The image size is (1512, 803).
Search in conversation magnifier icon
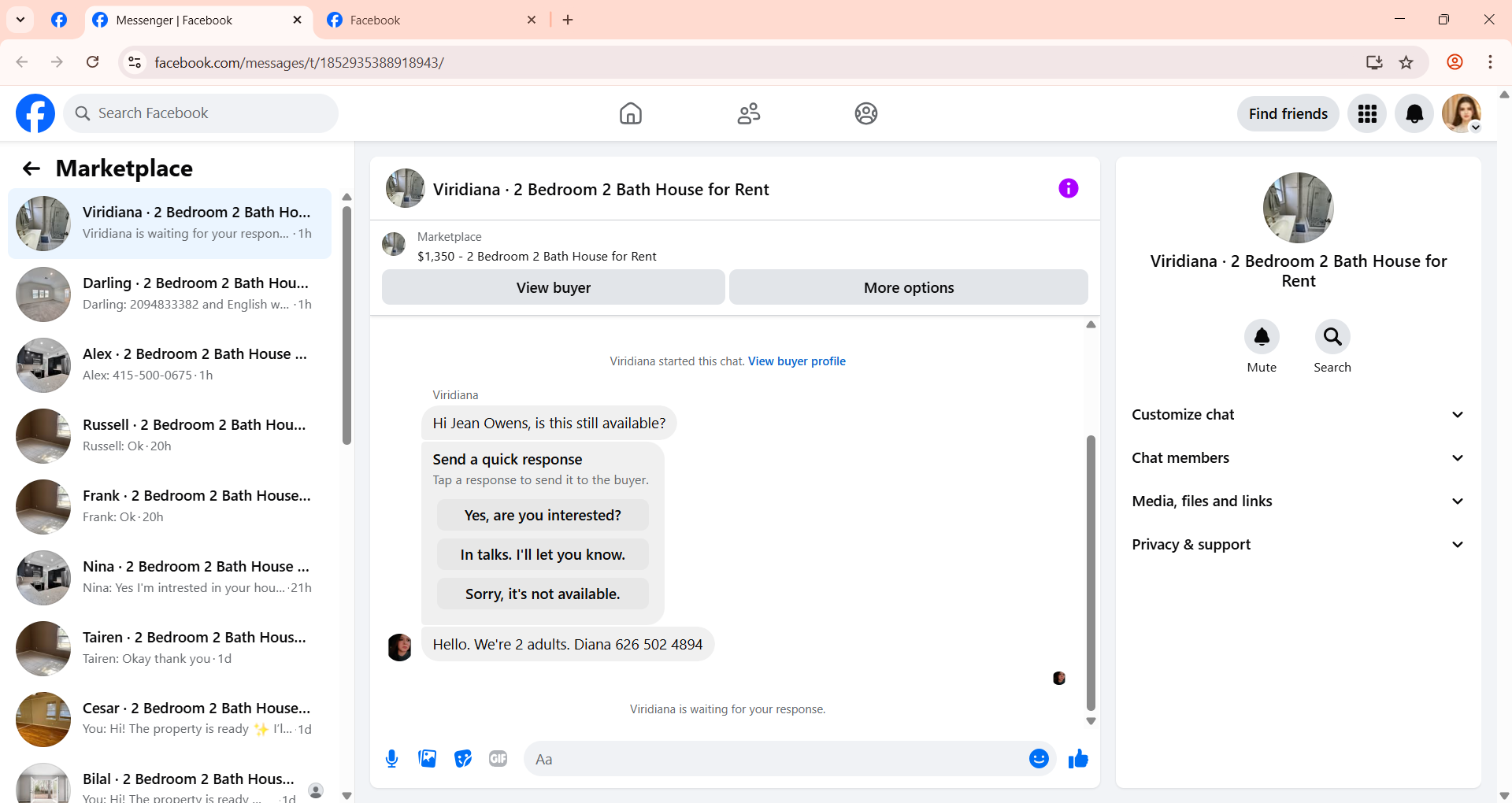click(1332, 337)
